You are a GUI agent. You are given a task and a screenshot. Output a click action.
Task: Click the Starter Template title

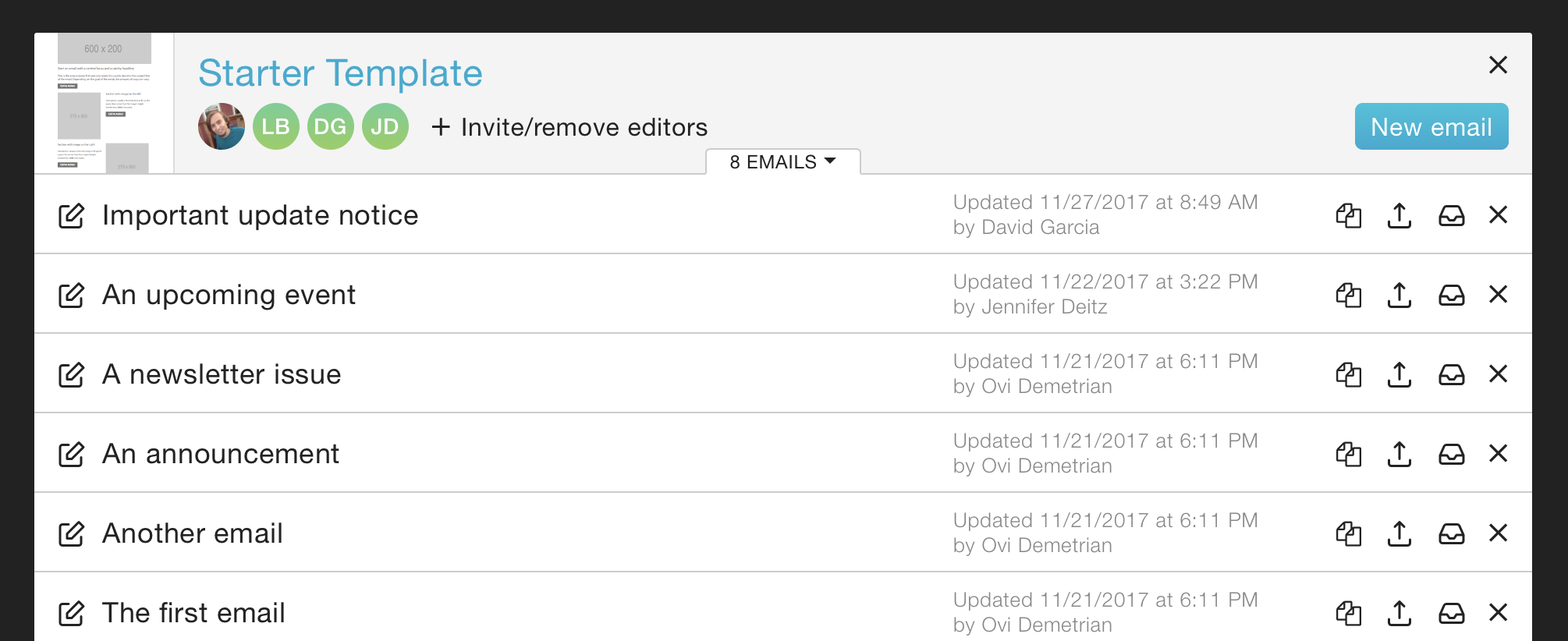coord(340,73)
